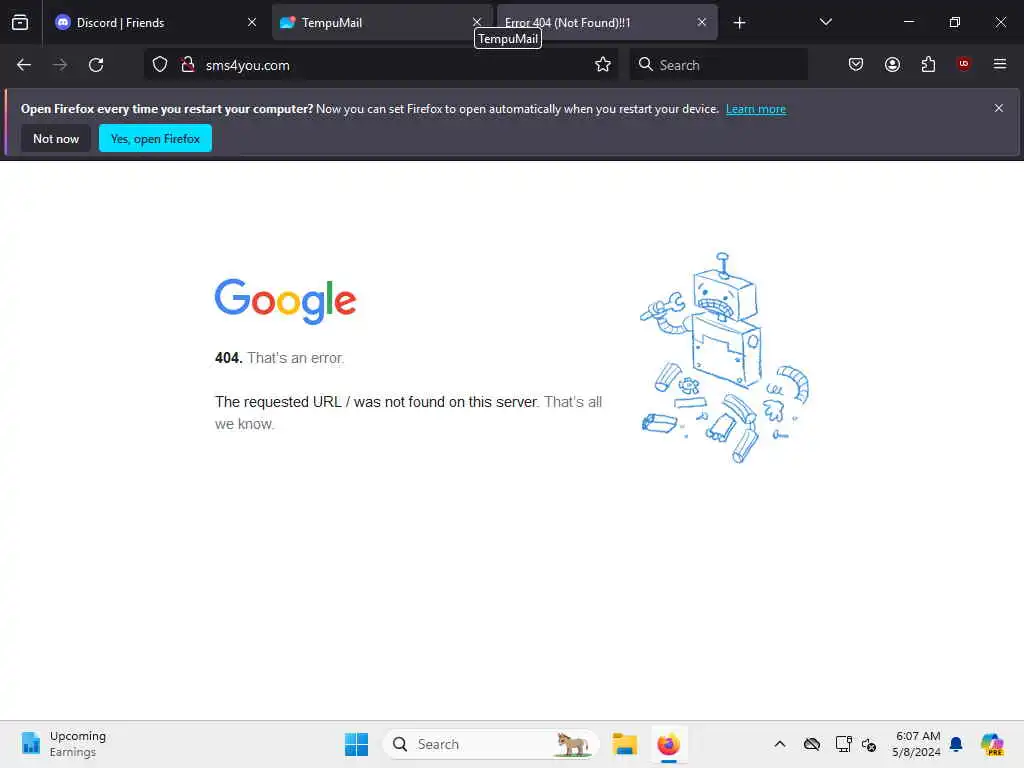1024x768 pixels.
Task: Open Firefox application hamburger menu
Action: [x=1000, y=64]
